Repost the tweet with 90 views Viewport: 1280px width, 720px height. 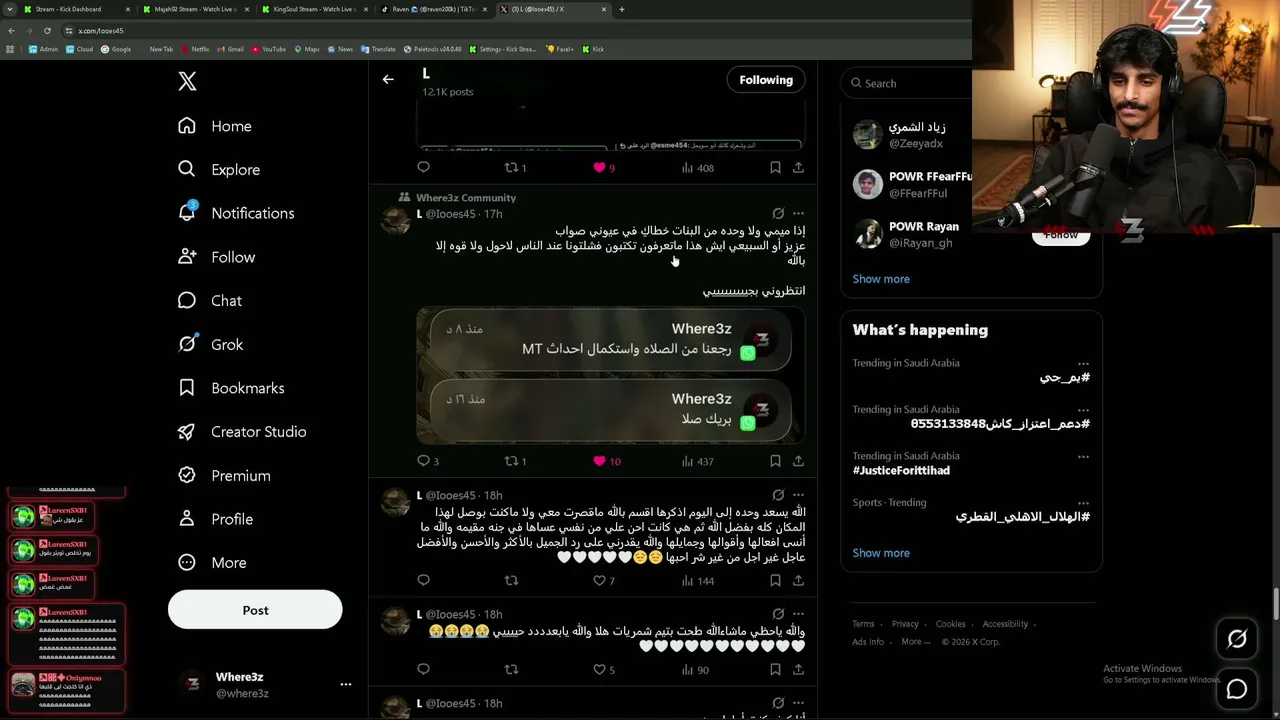[x=511, y=669]
